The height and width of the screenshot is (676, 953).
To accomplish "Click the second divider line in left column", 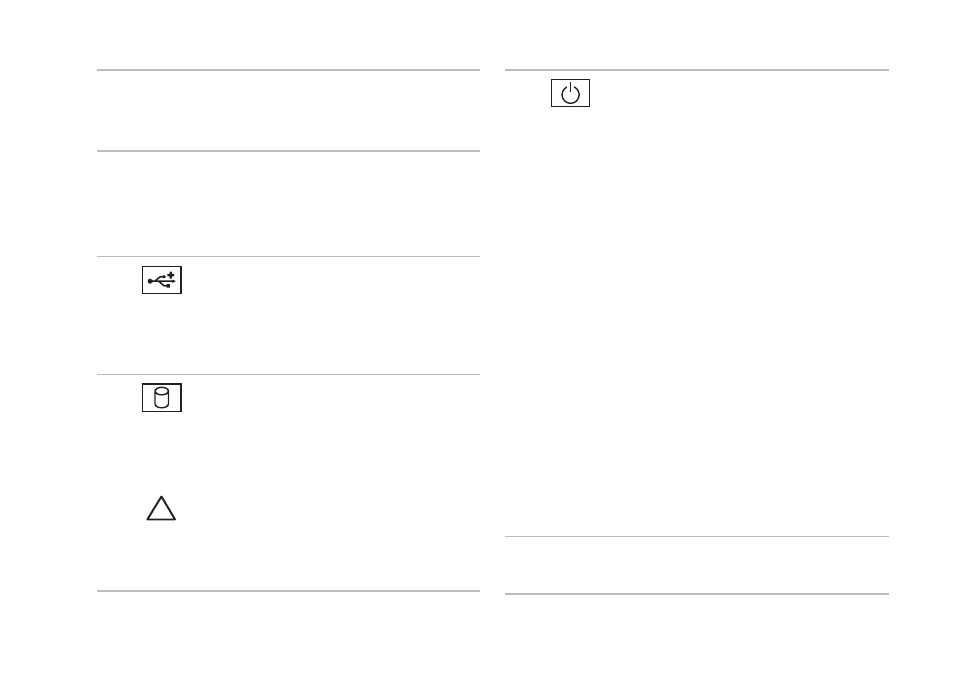I will point(288,151).
